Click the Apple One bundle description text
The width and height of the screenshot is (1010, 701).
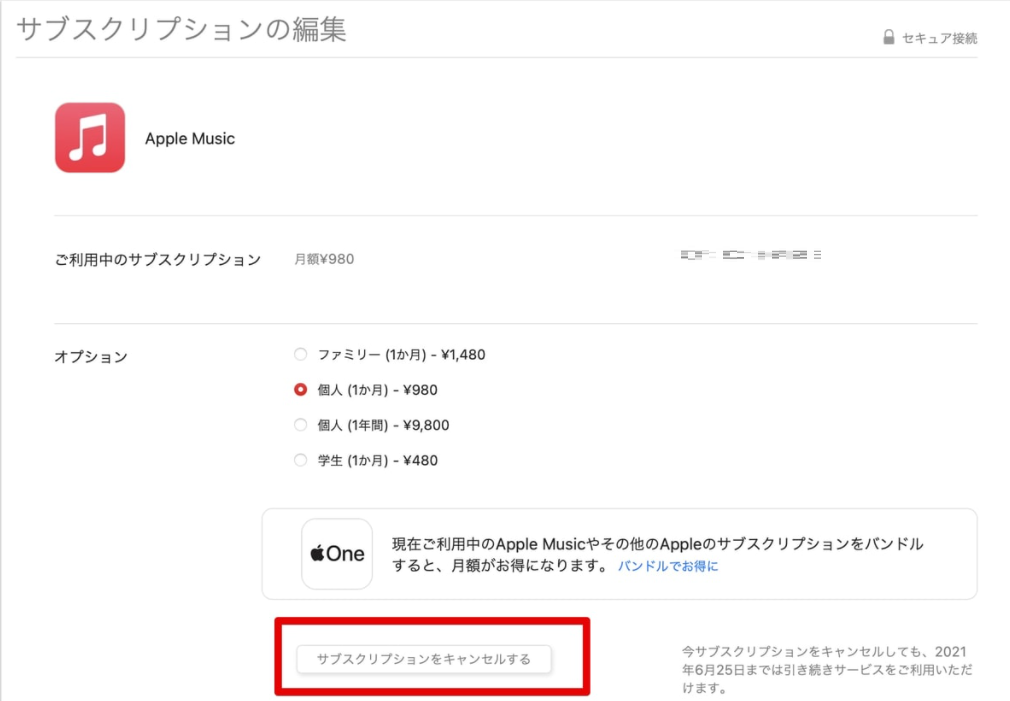[657, 555]
